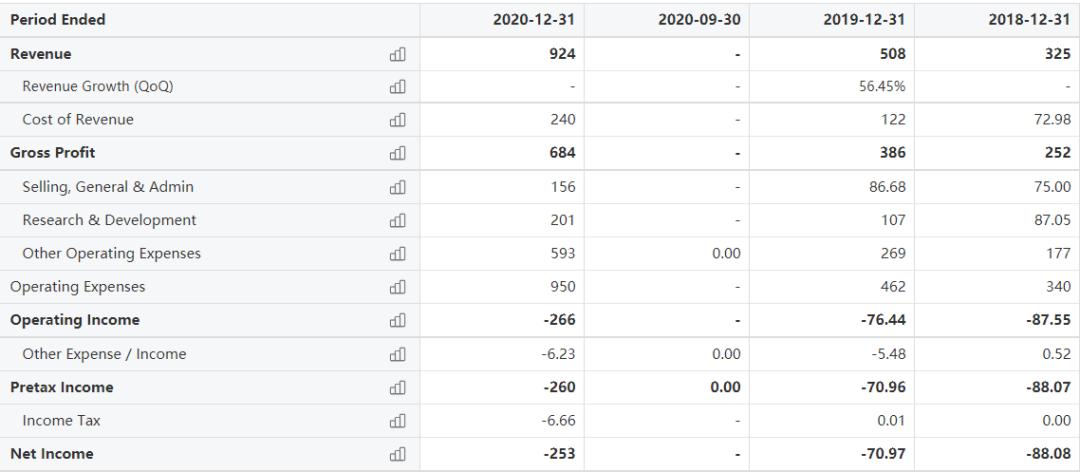Click the Operating Income chart icon
The image size is (1080, 472).
(397, 321)
